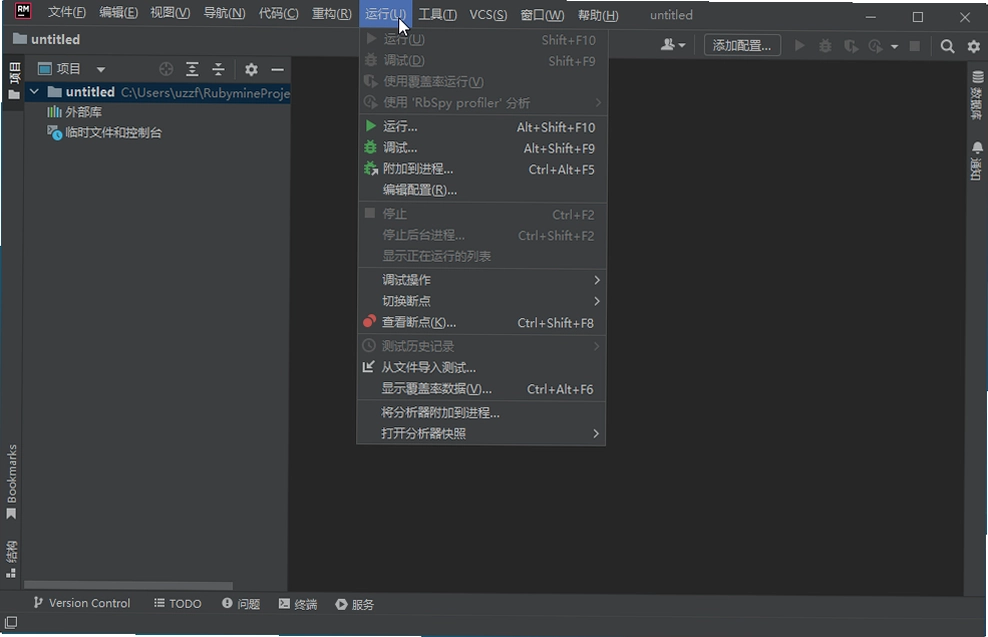
Task: Click the toolbar Stop square icon
Action: point(915,46)
